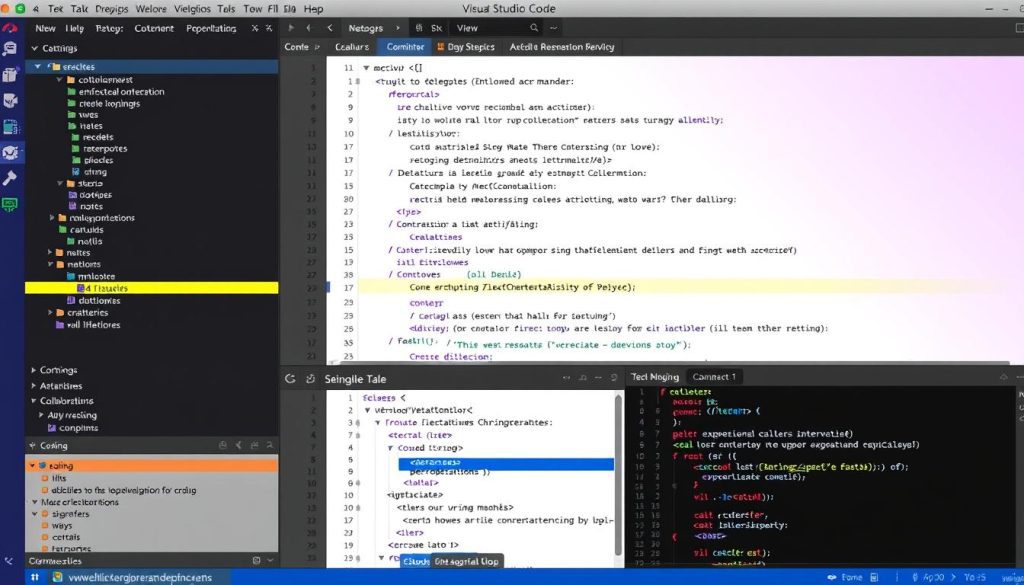The width and height of the screenshot is (1024, 585).
Task: Expand the cratteries folder arrow
Action: tap(50, 313)
